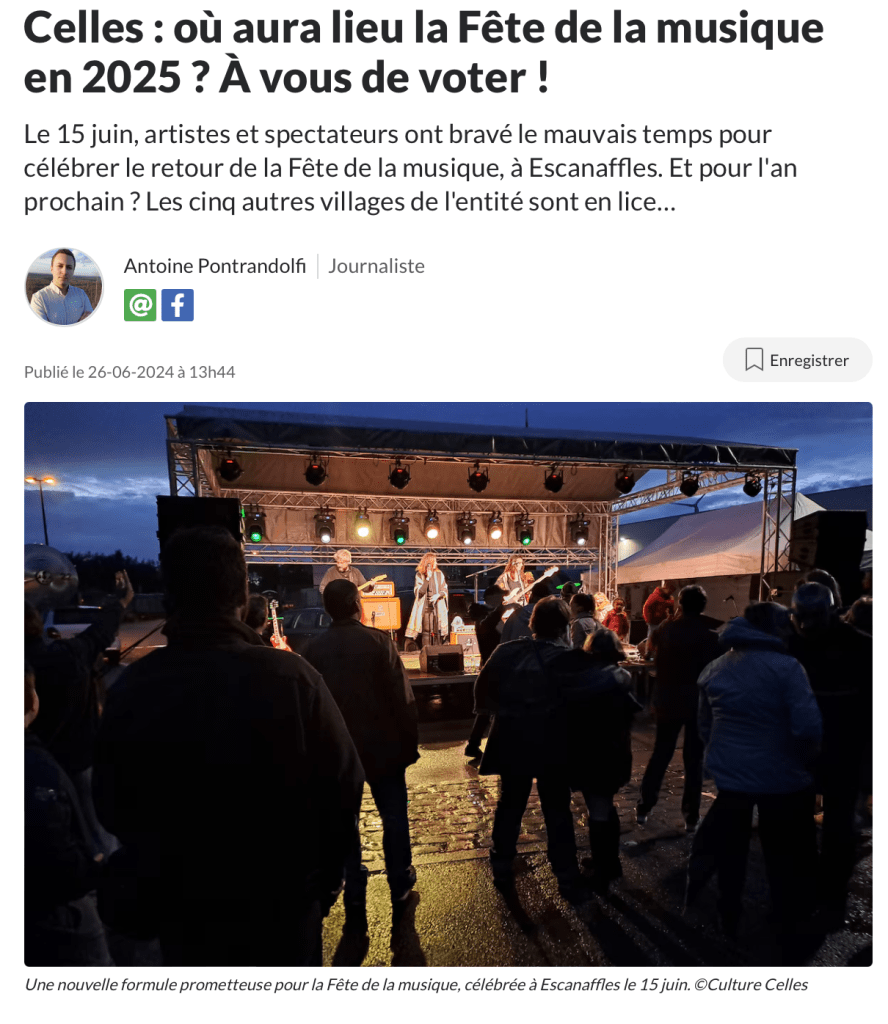Click the '2025' in the headline
Viewport: 888px width, 1024px height.
click(131, 78)
